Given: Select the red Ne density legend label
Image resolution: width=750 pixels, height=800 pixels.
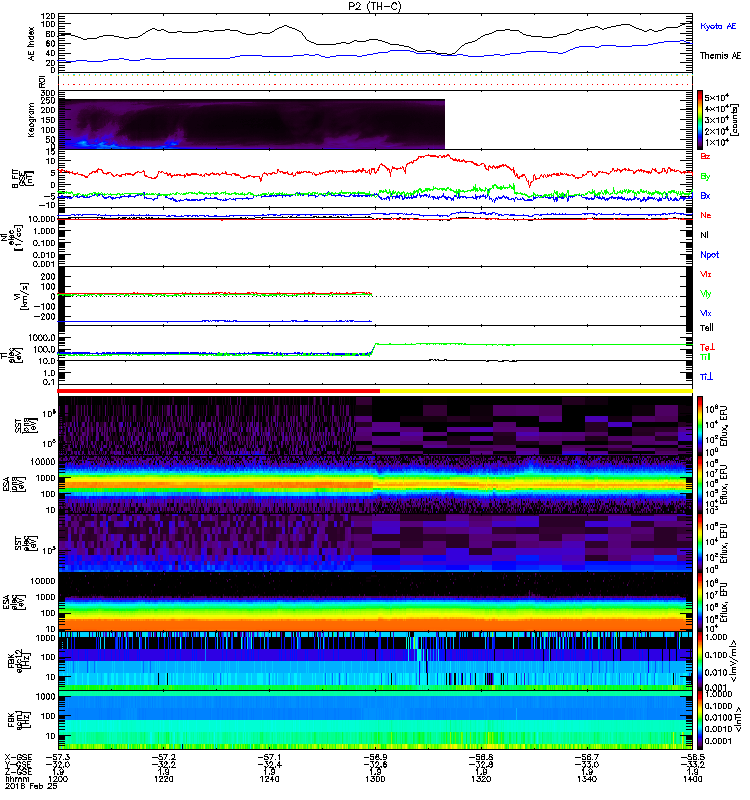Looking at the screenshot, I should (705, 215).
